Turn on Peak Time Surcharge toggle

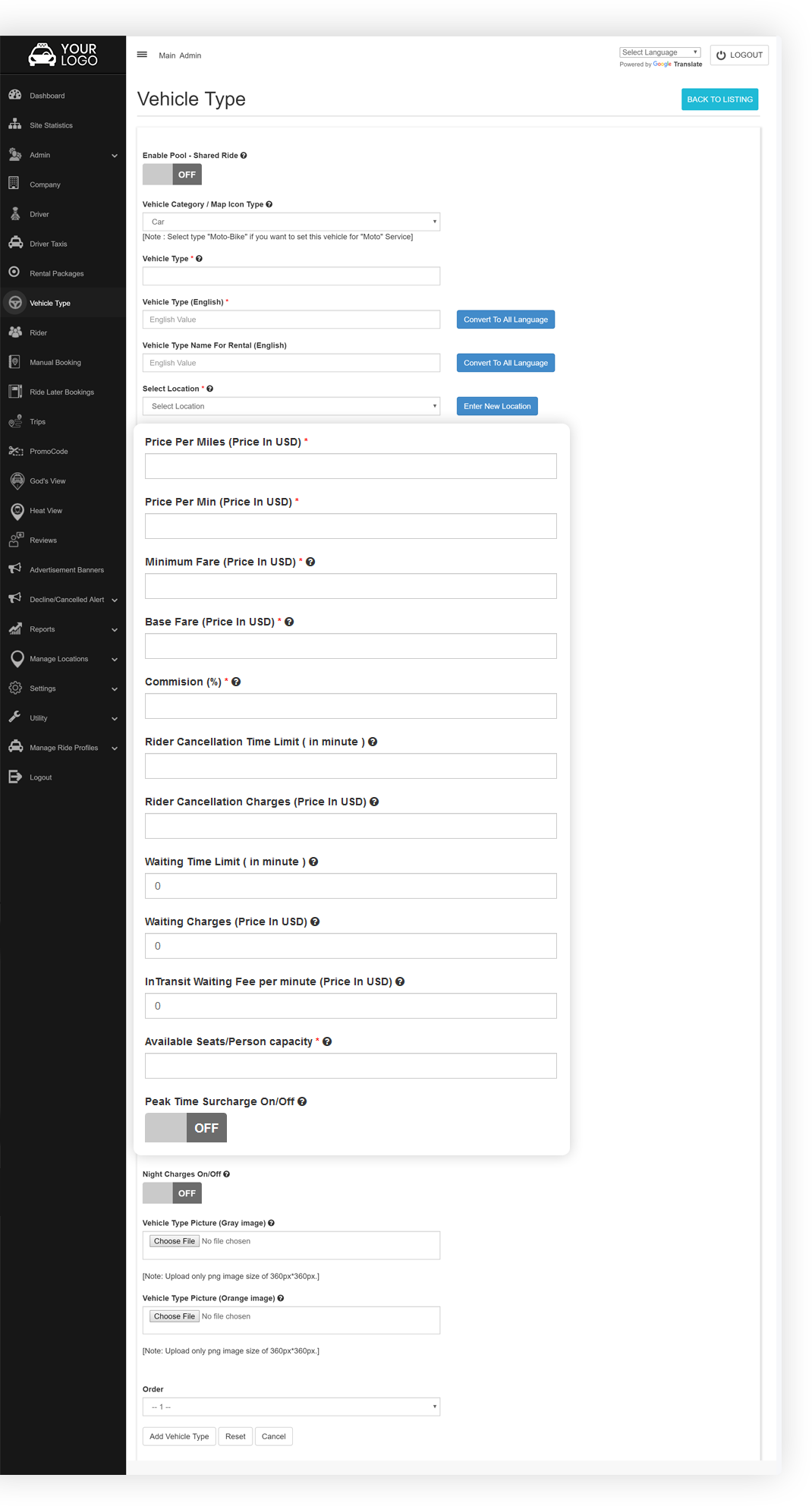click(x=186, y=1128)
